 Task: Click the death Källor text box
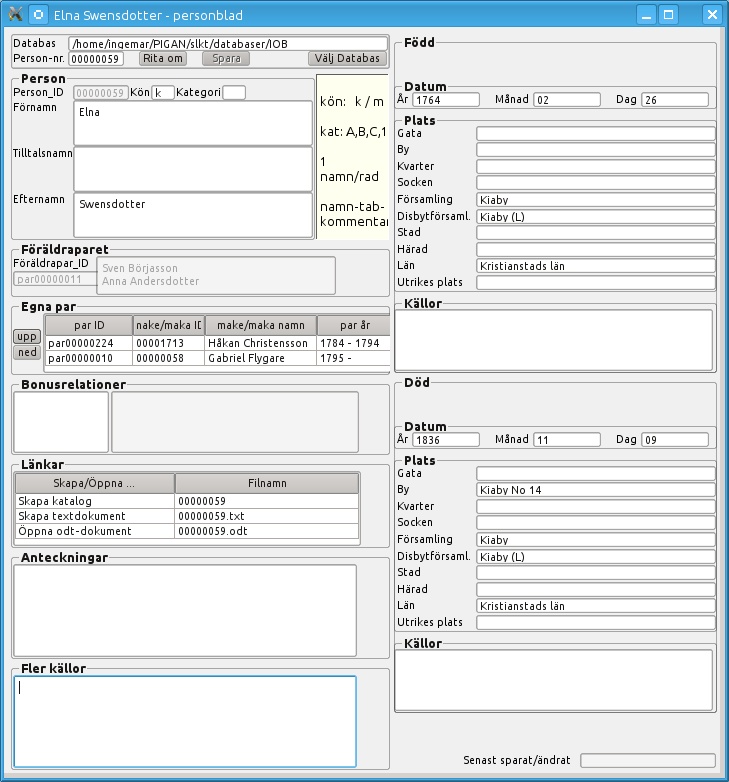[553, 680]
